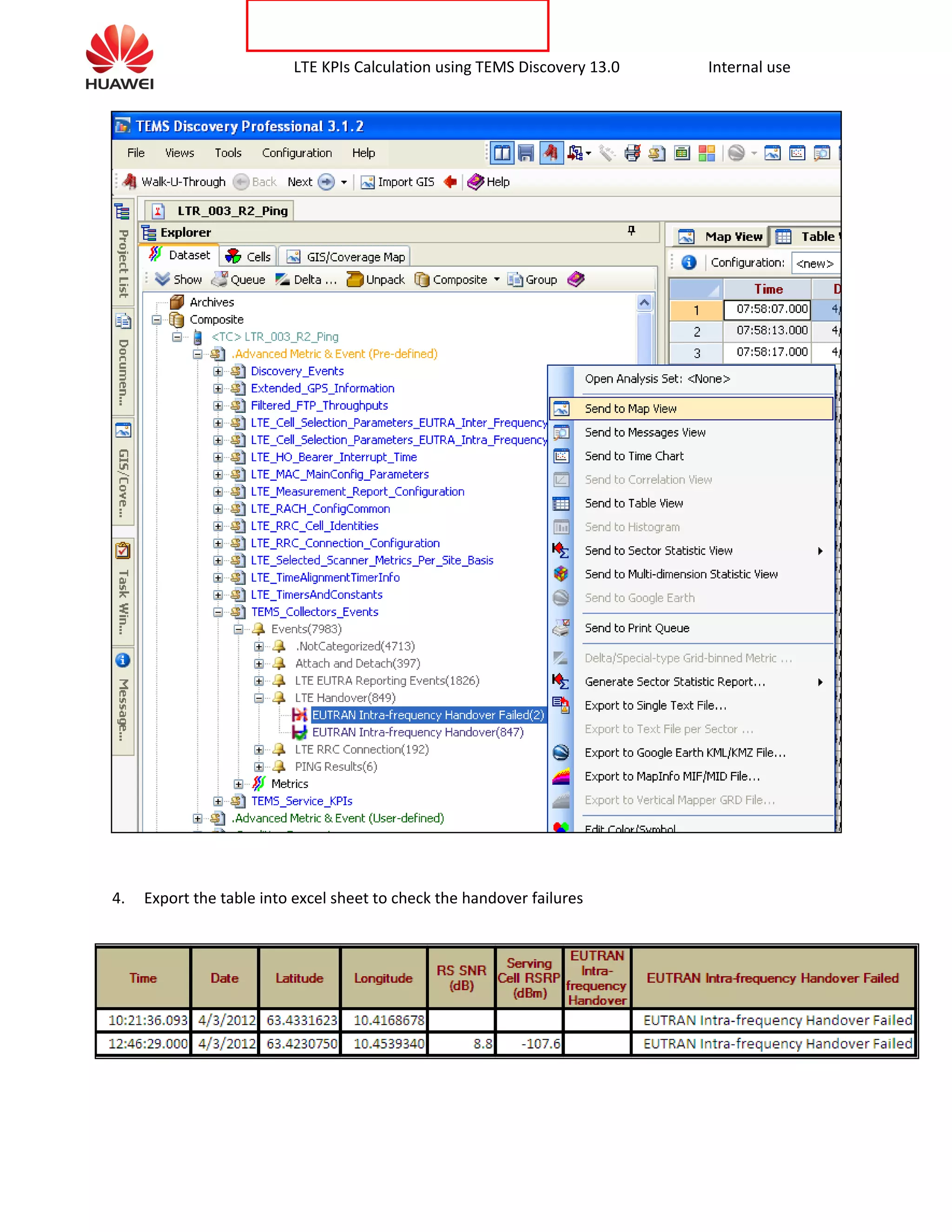Choose Send to Table View in context menu

point(691,503)
